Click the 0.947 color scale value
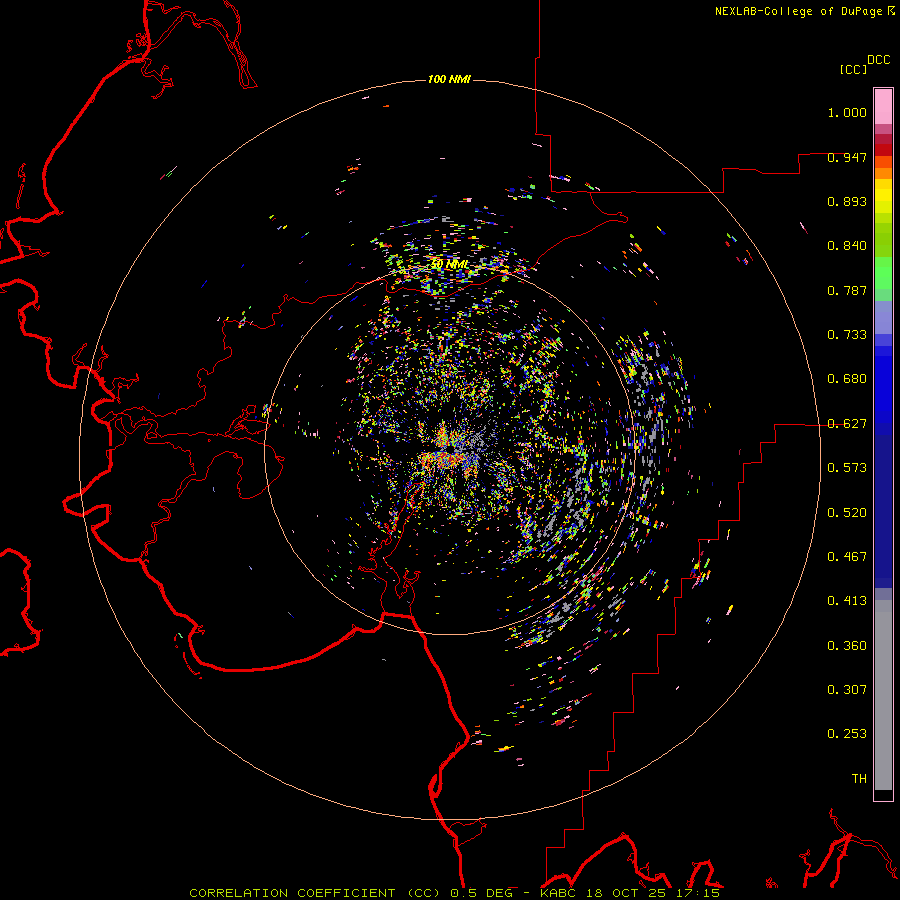900x900 pixels. point(847,157)
